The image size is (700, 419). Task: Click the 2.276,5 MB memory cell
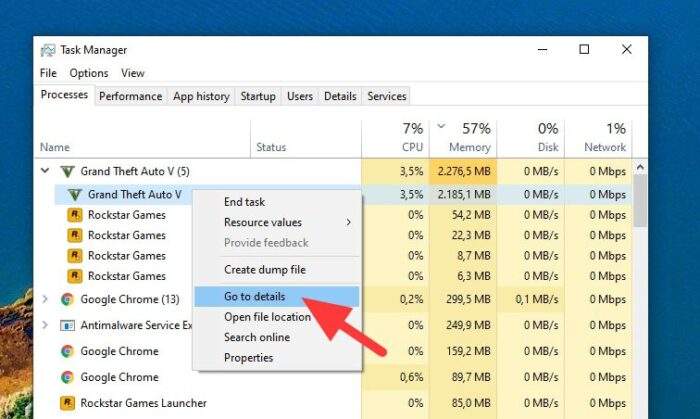pos(463,171)
